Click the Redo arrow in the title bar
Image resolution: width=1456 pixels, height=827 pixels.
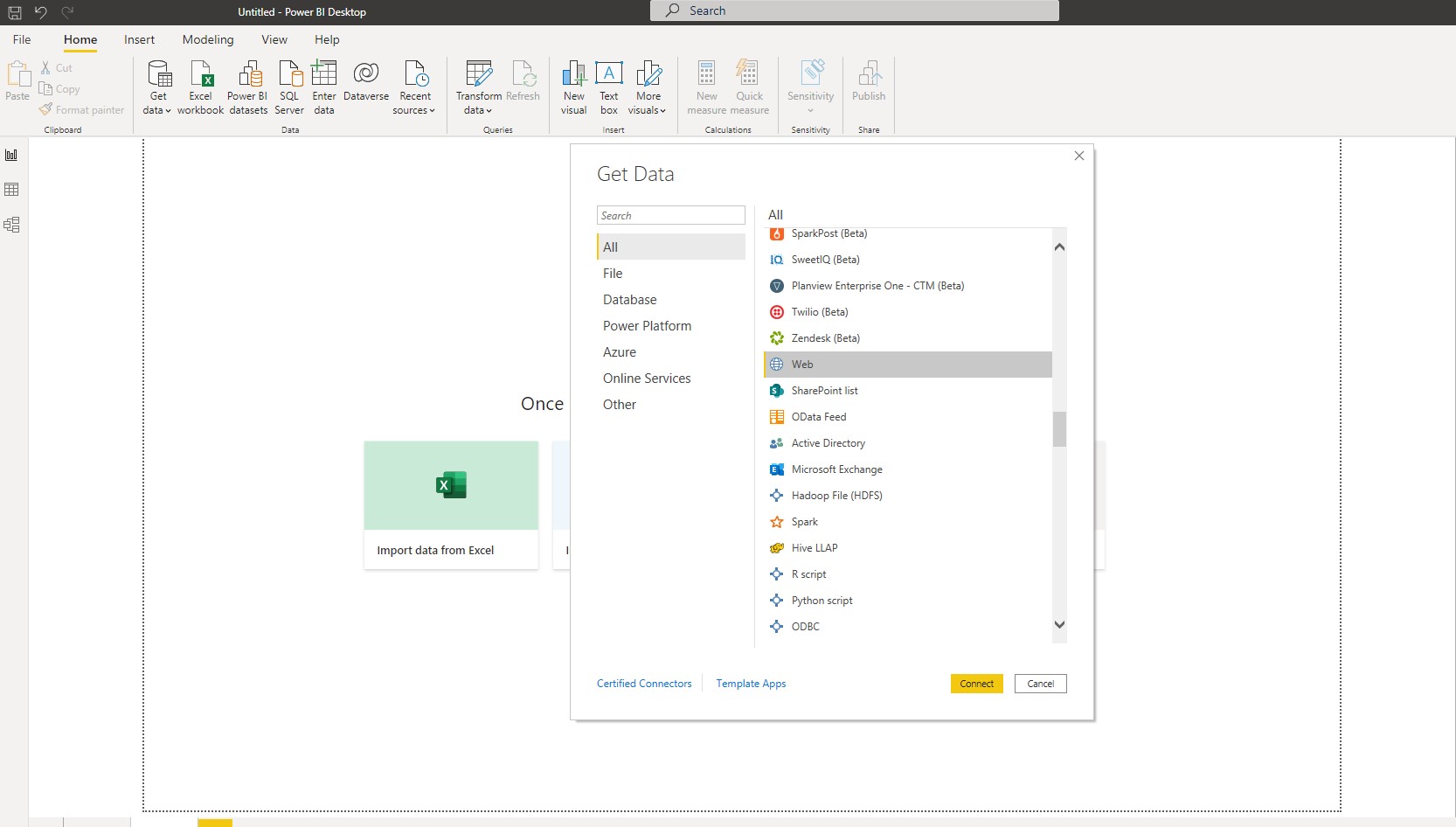click(67, 12)
